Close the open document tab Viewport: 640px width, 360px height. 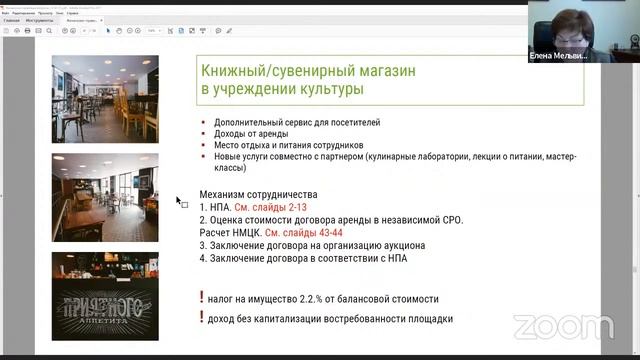[101, 20]
